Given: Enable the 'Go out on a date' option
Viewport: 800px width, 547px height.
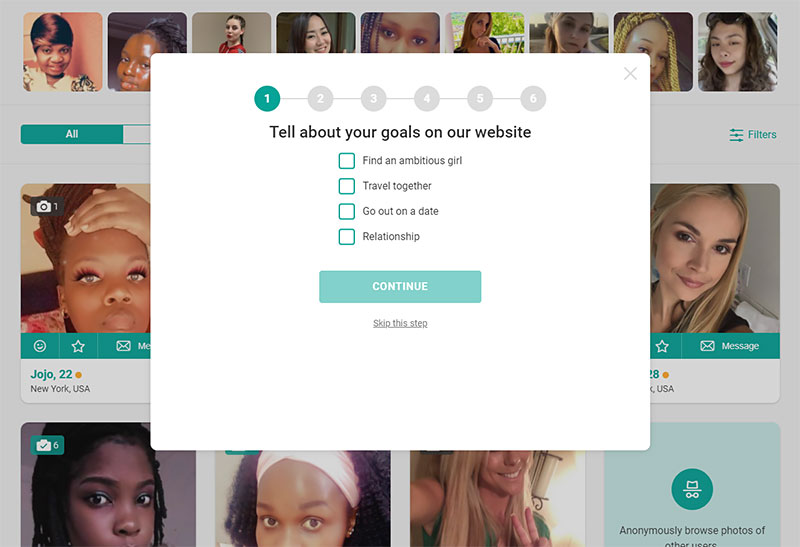Looking at the screenshot, I should (x=346, y=211).
